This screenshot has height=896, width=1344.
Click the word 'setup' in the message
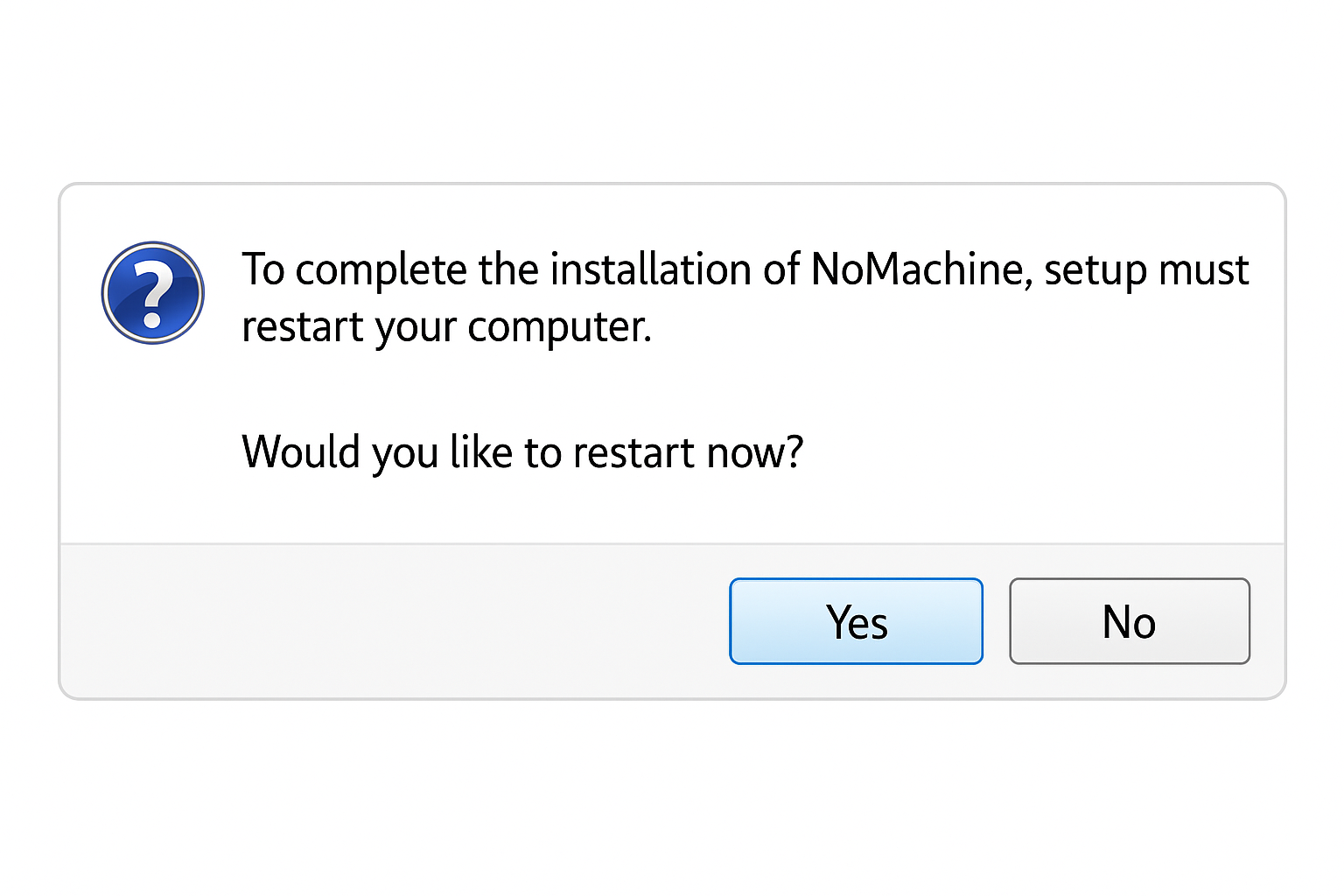pos(1094,271)
